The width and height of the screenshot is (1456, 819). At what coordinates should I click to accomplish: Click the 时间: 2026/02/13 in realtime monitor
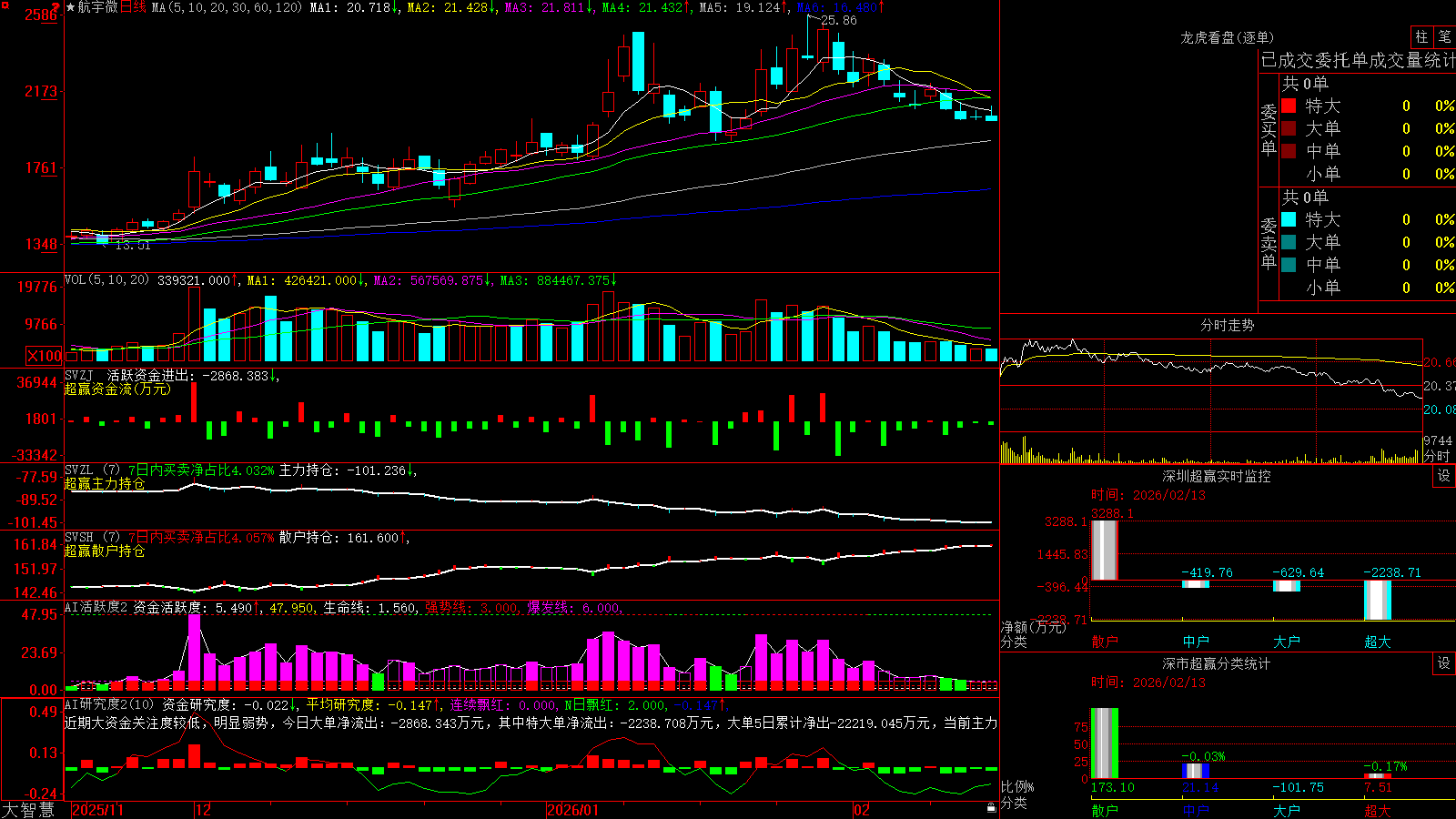click(x=1148, y=495)
